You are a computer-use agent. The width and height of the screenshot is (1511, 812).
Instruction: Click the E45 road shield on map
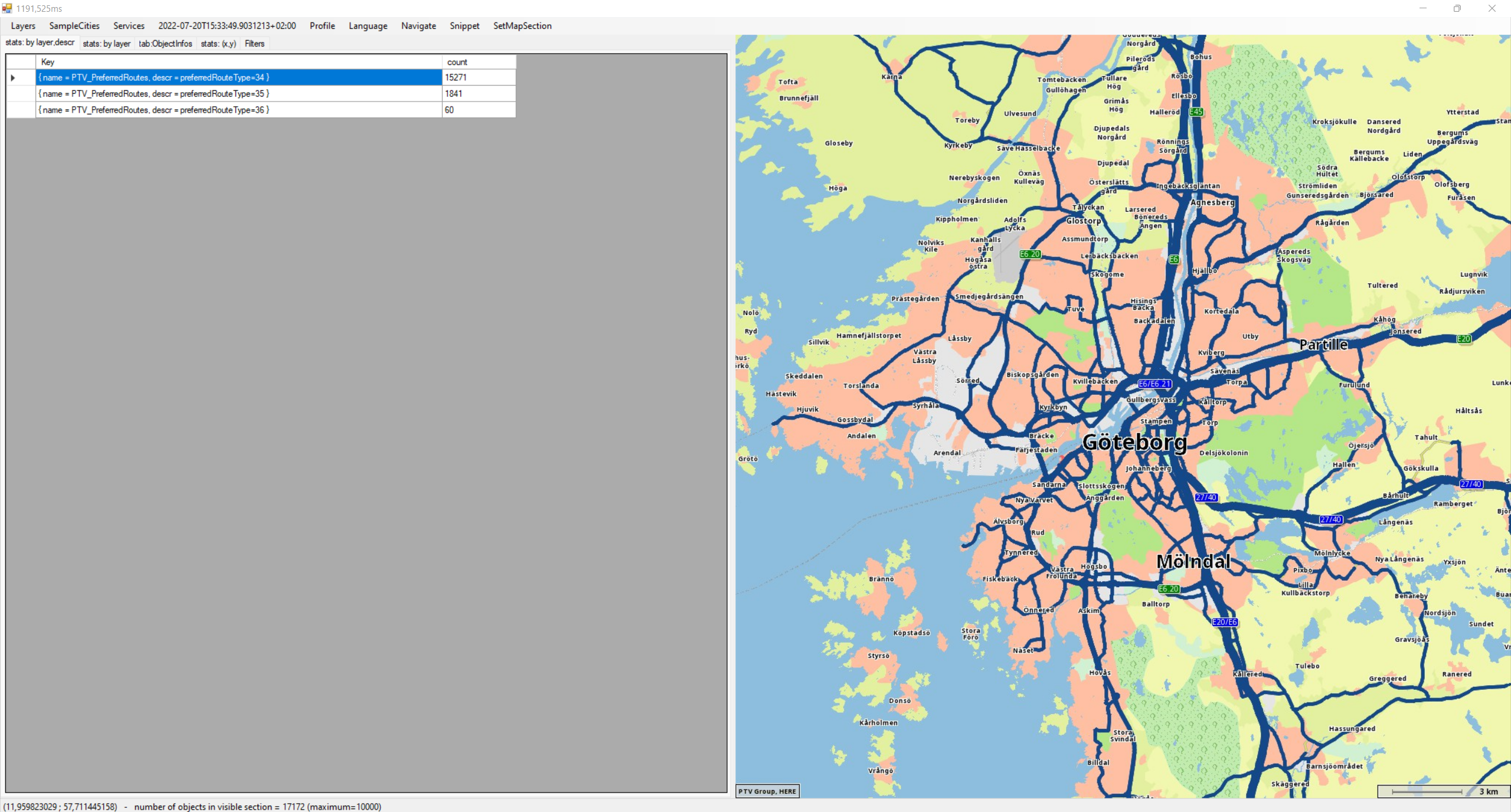coord(1196,112)
